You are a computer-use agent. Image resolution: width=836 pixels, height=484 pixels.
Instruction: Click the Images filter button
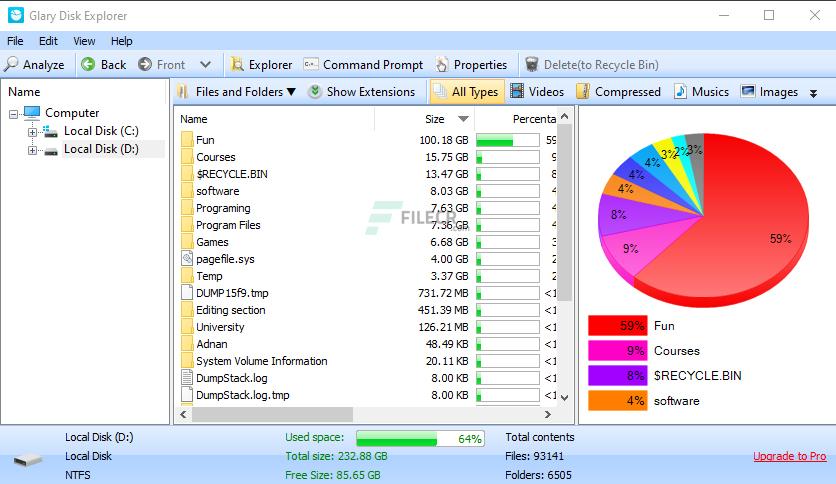(x=769, y=92)
